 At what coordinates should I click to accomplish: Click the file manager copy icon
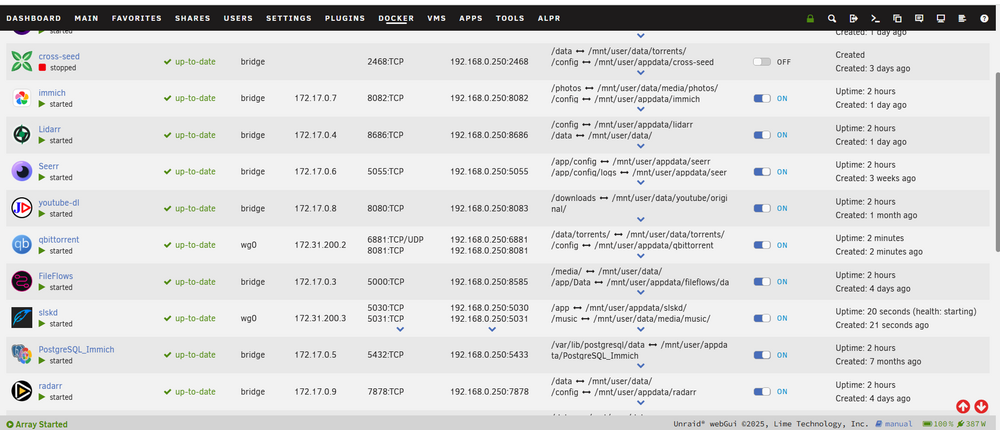(897, 19)
